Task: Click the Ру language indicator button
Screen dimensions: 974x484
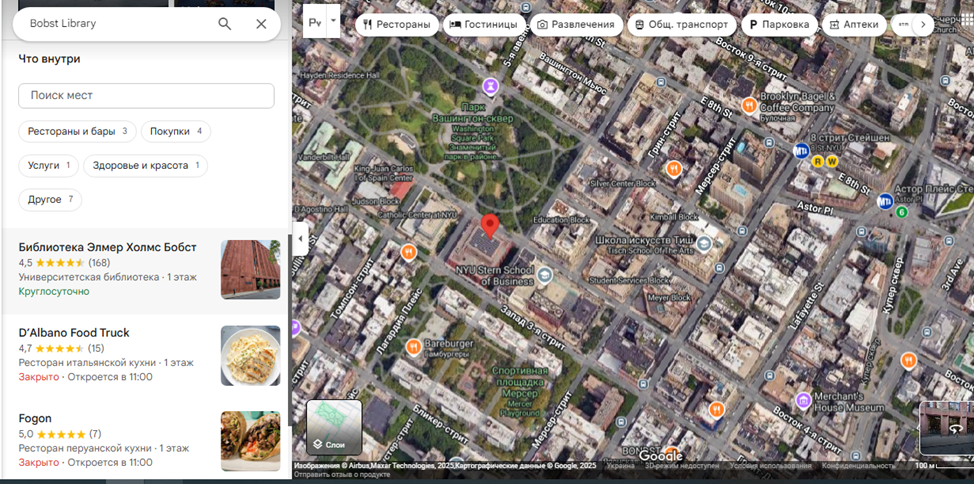Action: click(x=315, y=21)
